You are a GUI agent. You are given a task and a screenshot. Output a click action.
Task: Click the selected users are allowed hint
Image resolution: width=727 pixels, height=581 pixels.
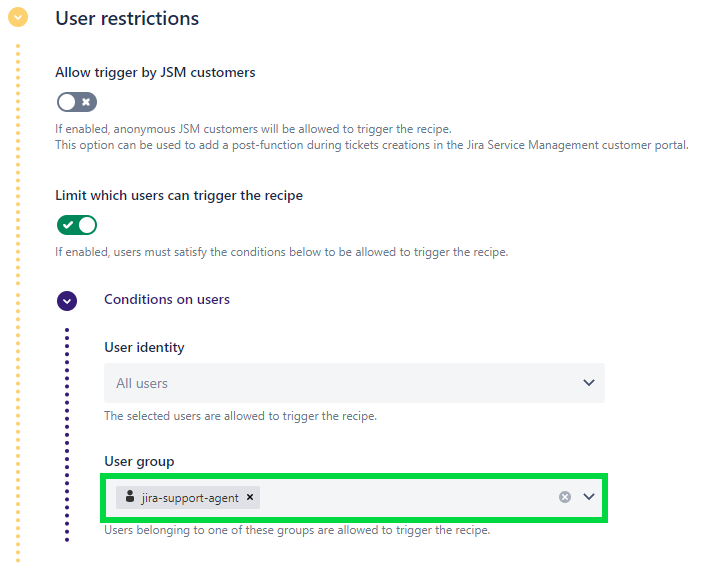(x=240, y=416)
